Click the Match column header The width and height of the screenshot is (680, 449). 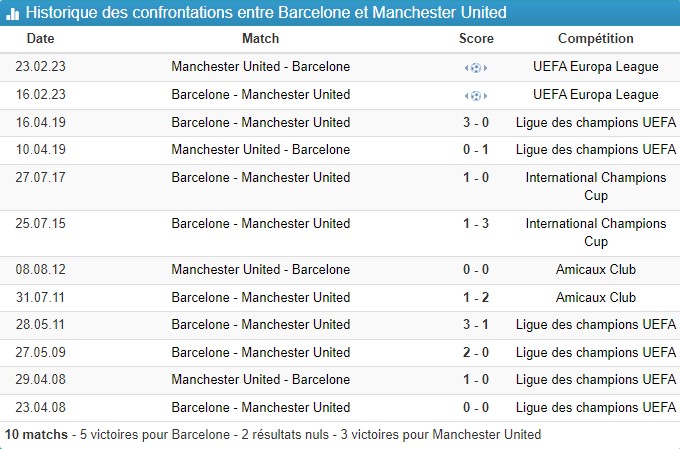261,39
